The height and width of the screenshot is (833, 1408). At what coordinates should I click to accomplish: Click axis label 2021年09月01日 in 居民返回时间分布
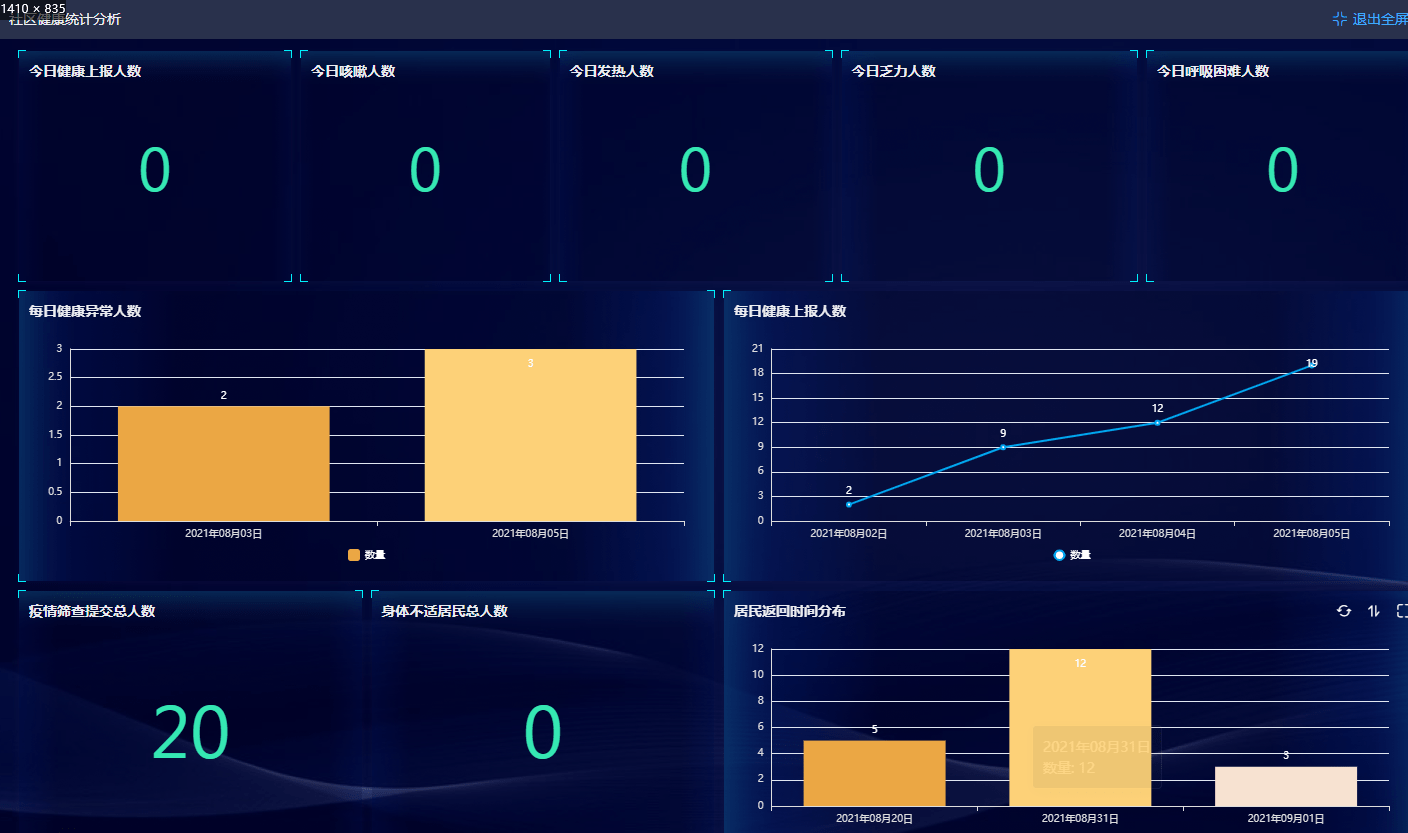1286,819
